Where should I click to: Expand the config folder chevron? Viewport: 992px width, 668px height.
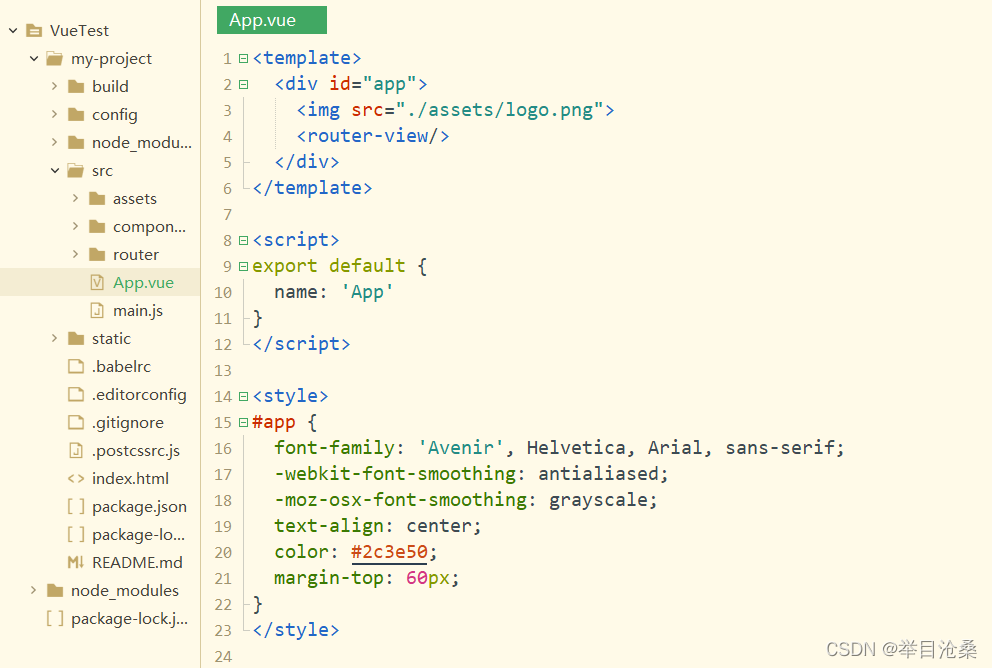tap(54, 114)
